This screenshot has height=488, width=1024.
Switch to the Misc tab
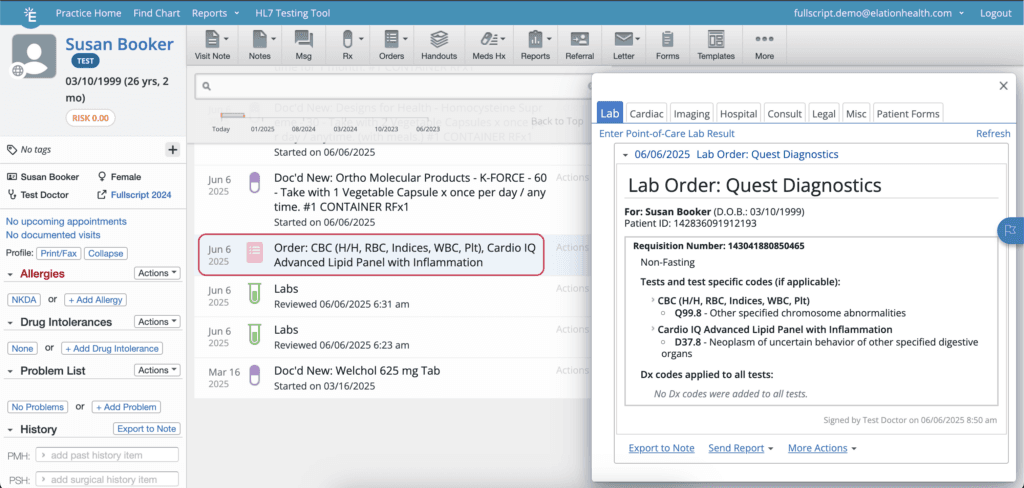point(856,114)
